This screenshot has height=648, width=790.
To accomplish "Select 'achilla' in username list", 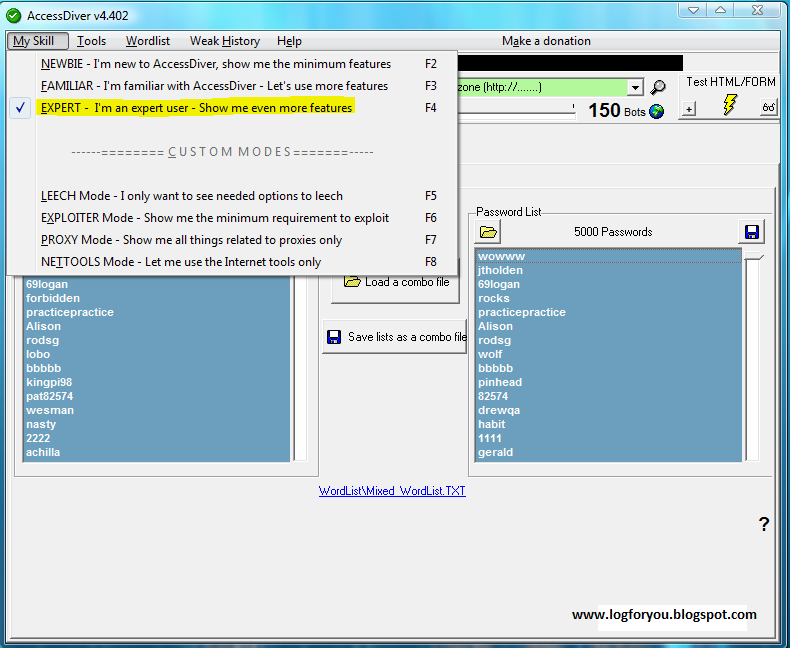I will (x=157, y=452).
